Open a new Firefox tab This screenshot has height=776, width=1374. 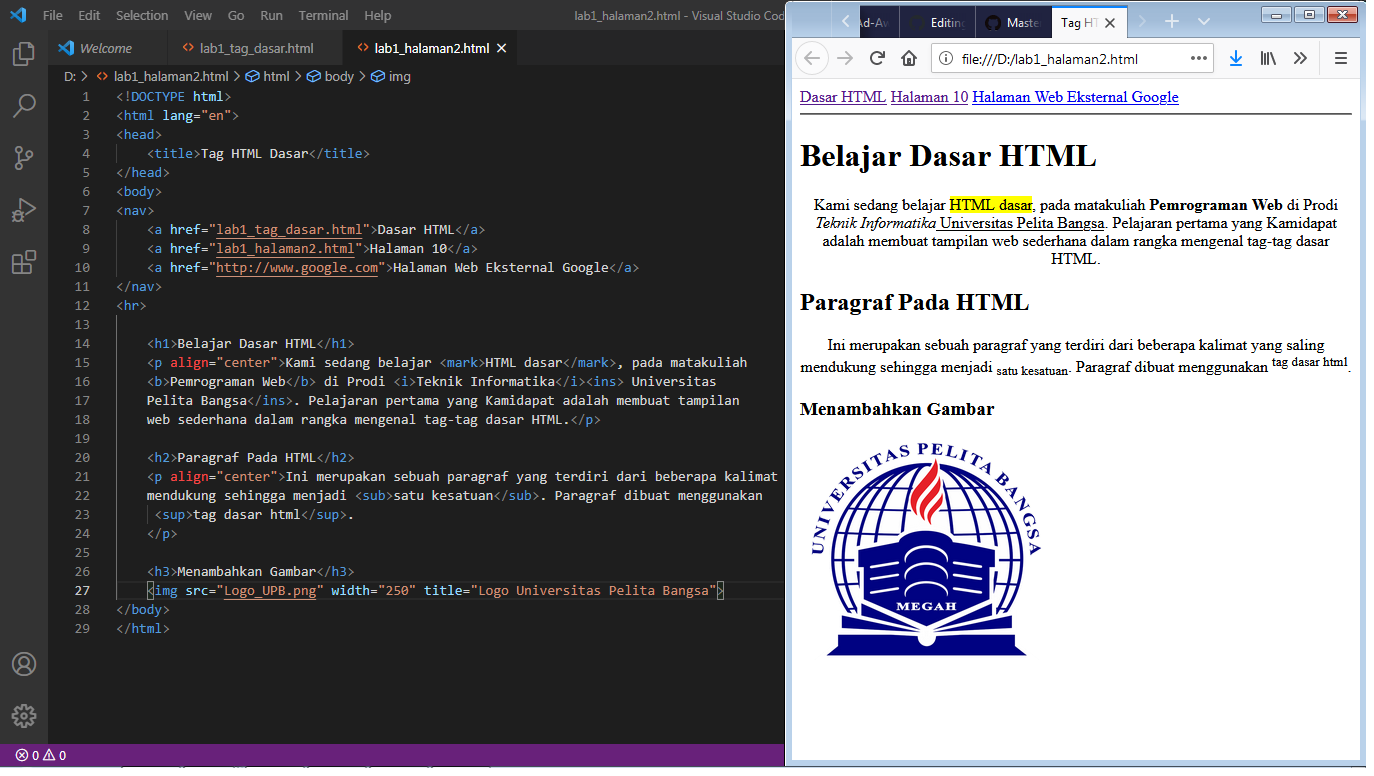tap(1172, 22)
